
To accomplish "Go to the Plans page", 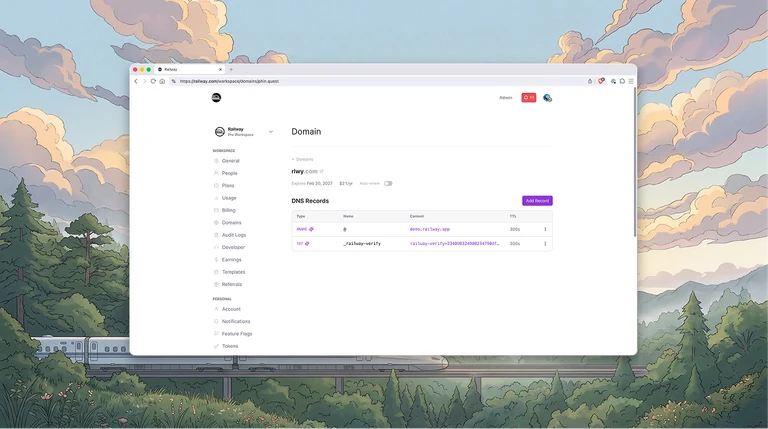I will 224,186.
